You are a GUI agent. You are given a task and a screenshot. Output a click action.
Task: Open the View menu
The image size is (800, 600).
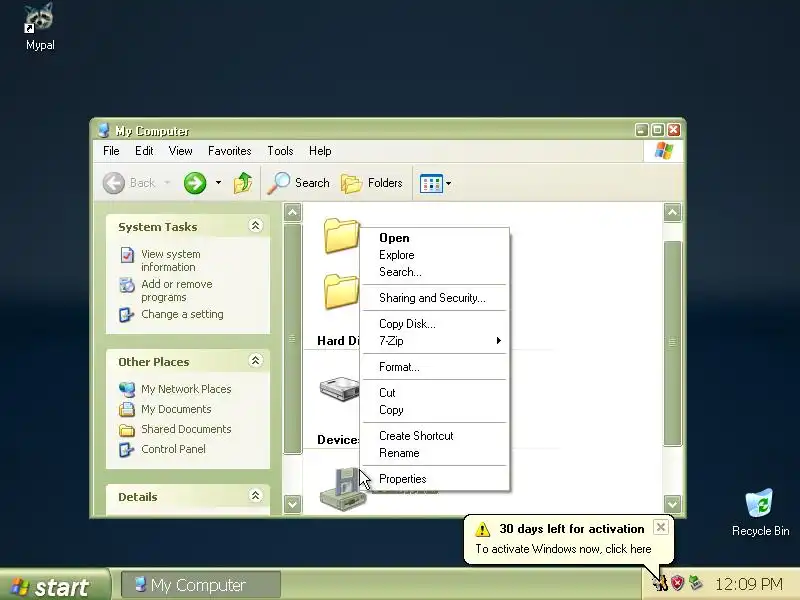180,151
